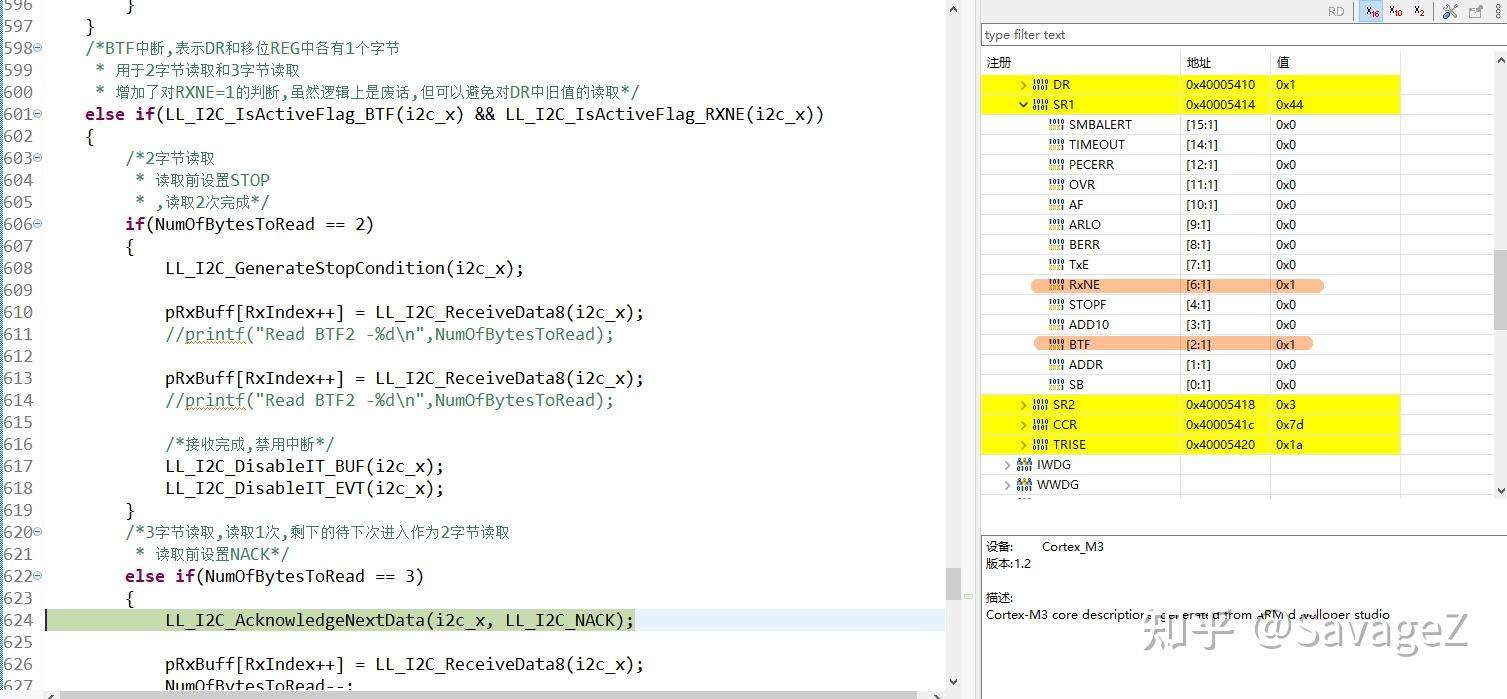Viewport: 1507px width, 699px height.
Task: Click line number 624 in the editor
Action: tap(20, 620)
